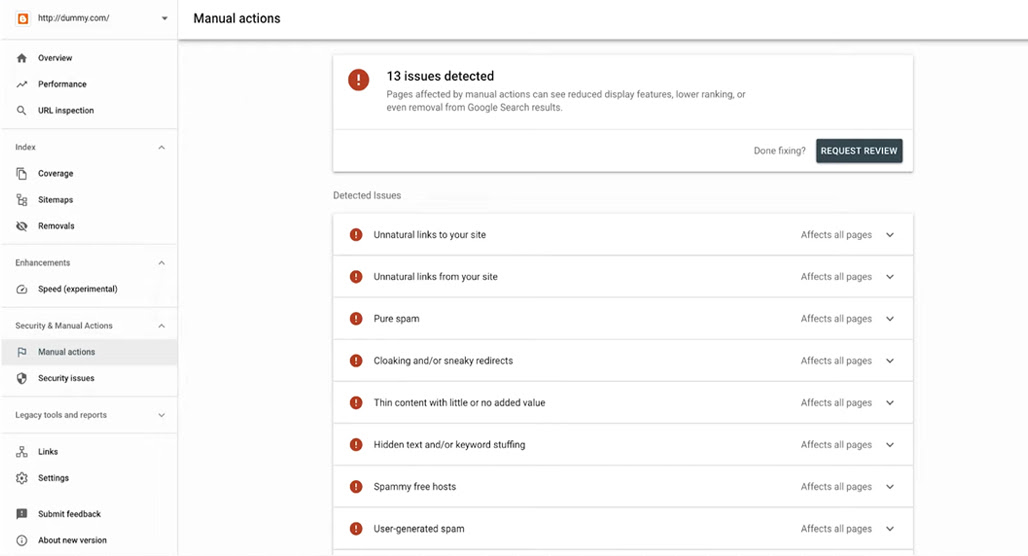The width and height of the screenshot is (1028, 556).
Task: Click the error icon beside Unnatural links from your site
Action: tap(355, 277)
